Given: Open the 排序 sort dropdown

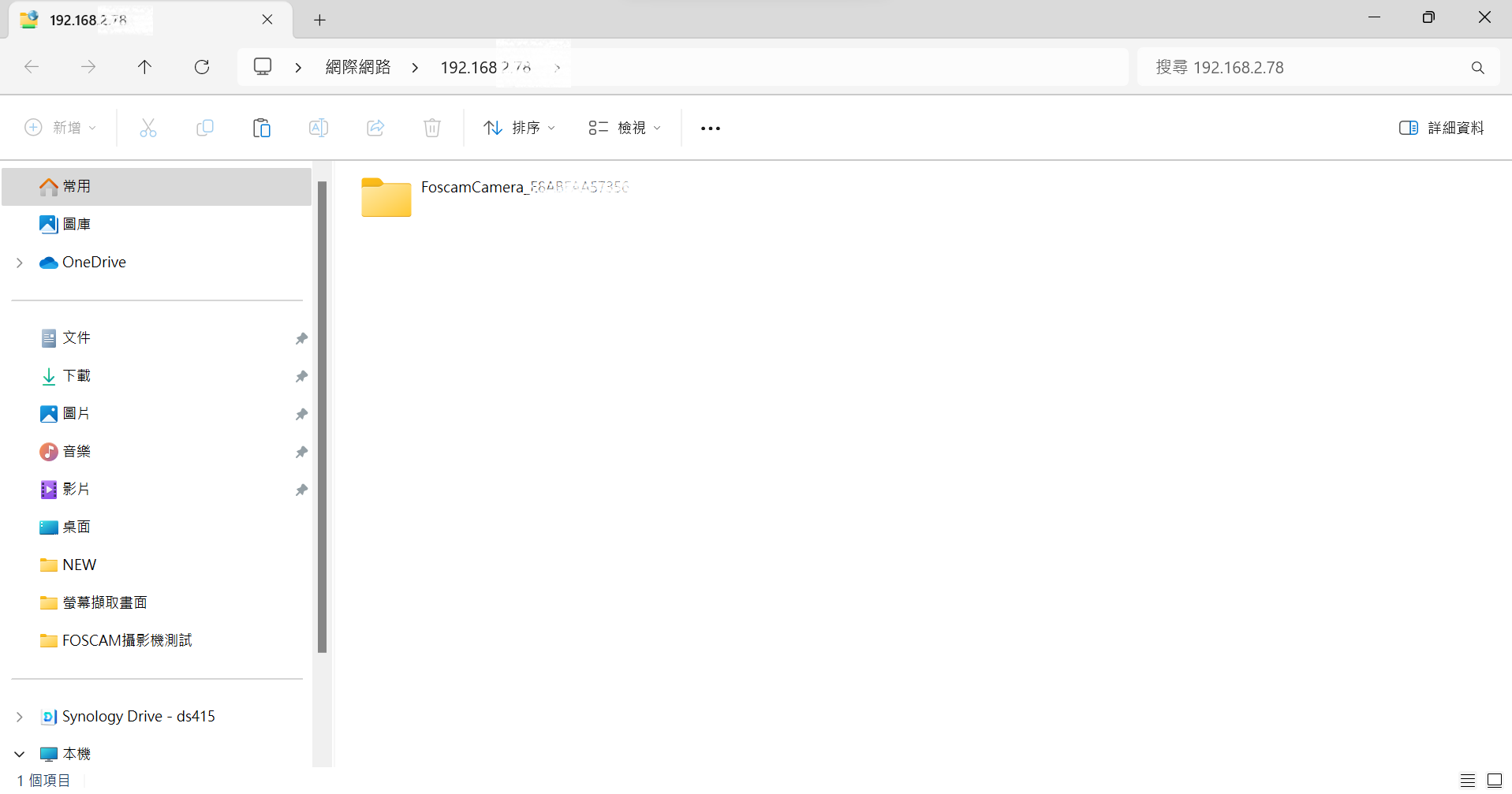Looking at the screenshot, I should (519, 128).
